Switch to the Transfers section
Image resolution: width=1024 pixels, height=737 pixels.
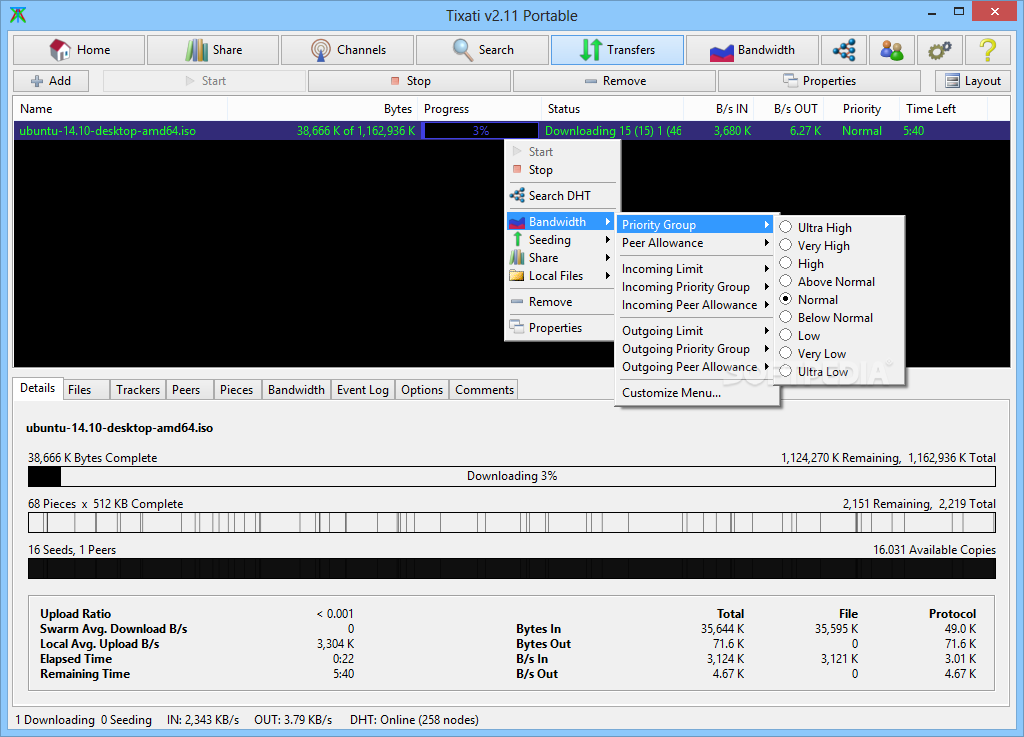coord(617,50)
